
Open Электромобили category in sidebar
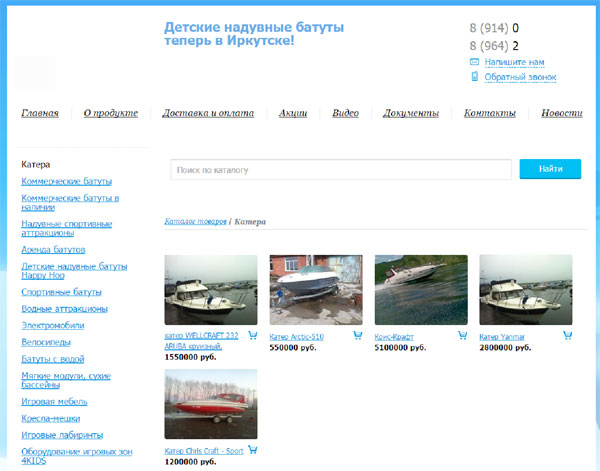(55, 324)
